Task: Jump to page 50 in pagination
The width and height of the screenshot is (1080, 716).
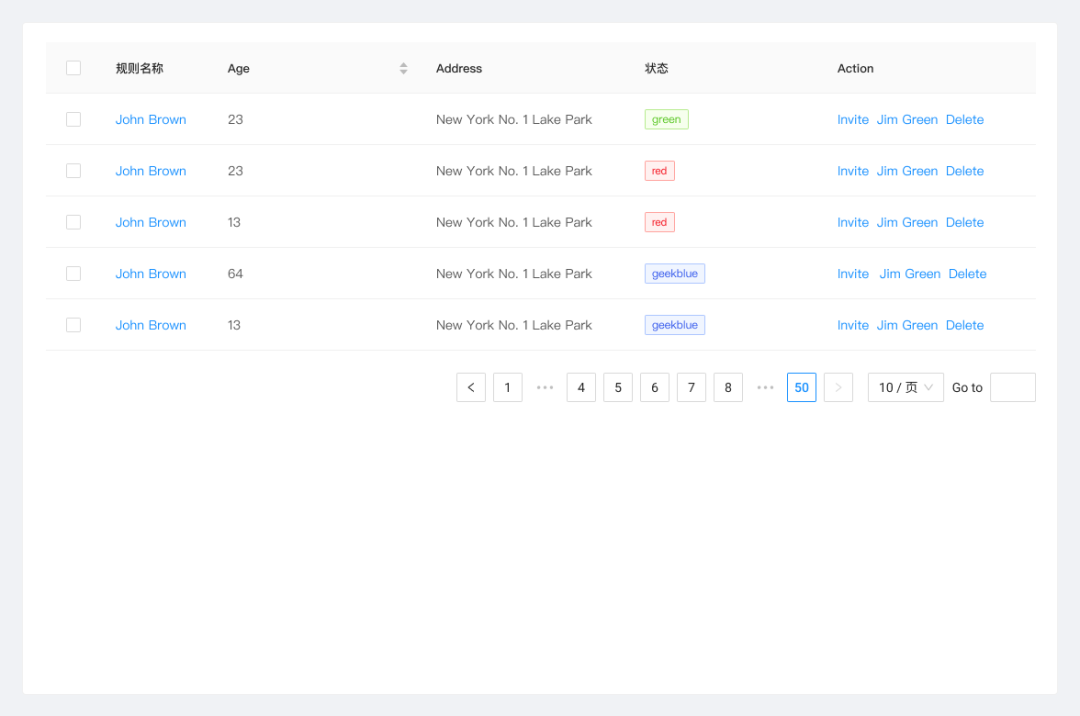Action: pyautogui.click(x=801, y=388)
